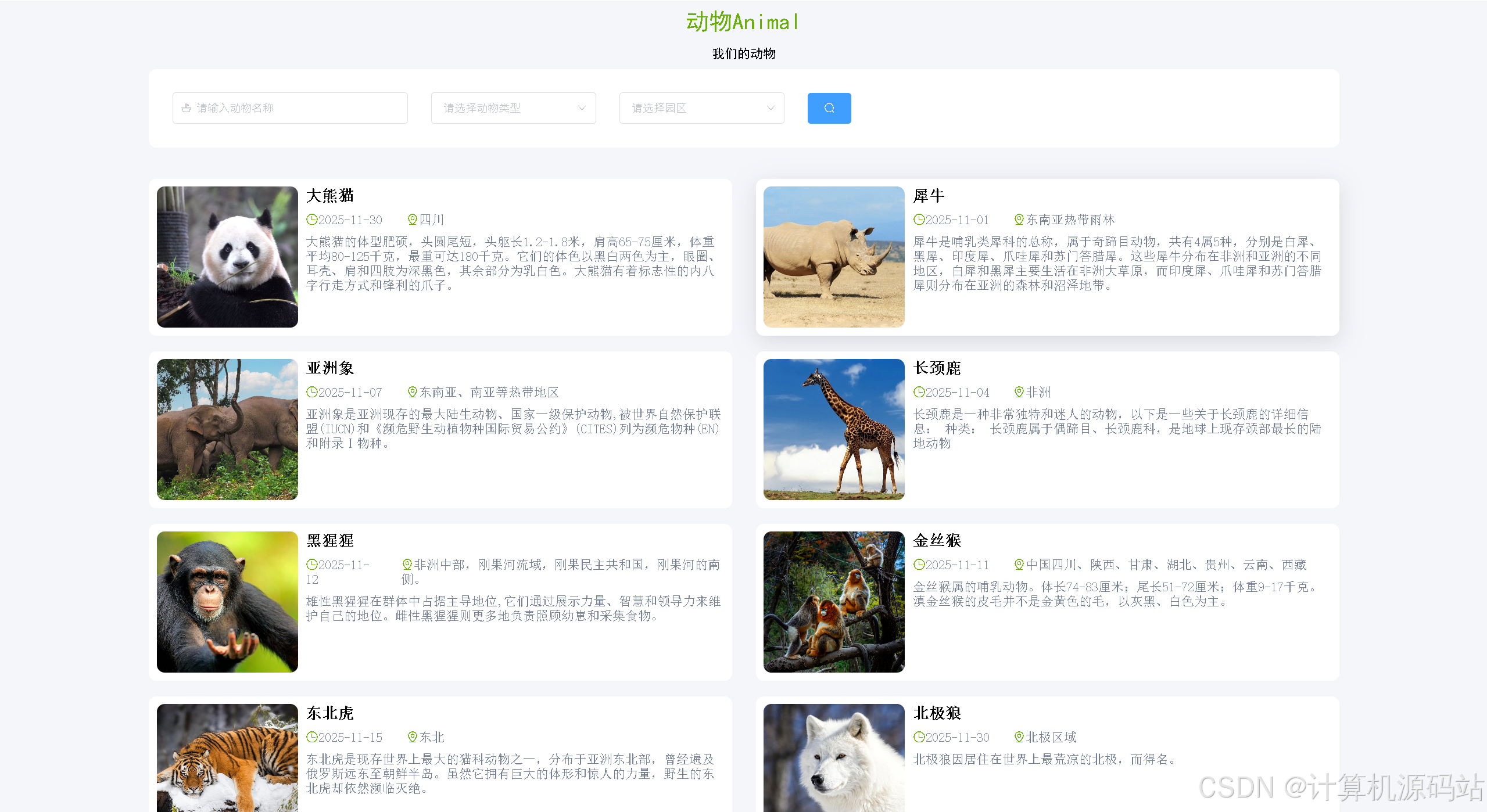Click the clock icon on 金丝猴 card
Screen dimensions: 1487x812
tap(919, 565)
